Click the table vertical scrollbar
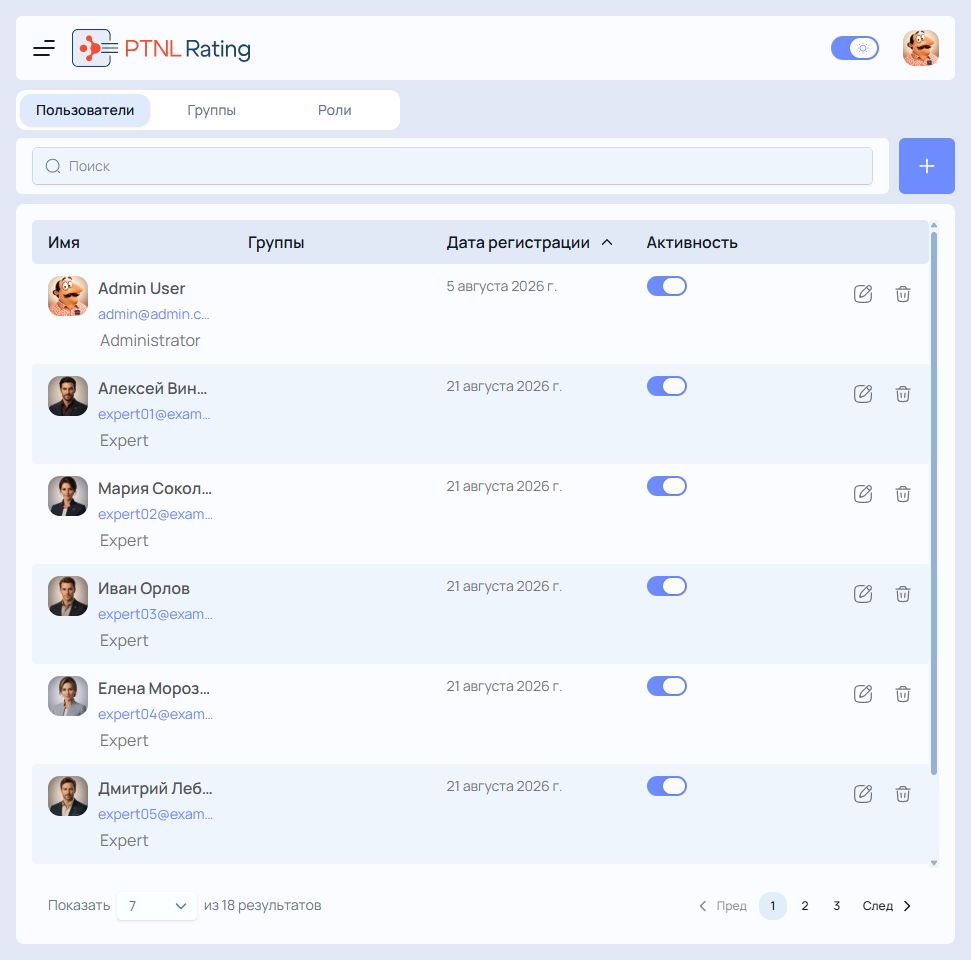The width and height of the screenshot is (971, 960). [x=934, y=503]
